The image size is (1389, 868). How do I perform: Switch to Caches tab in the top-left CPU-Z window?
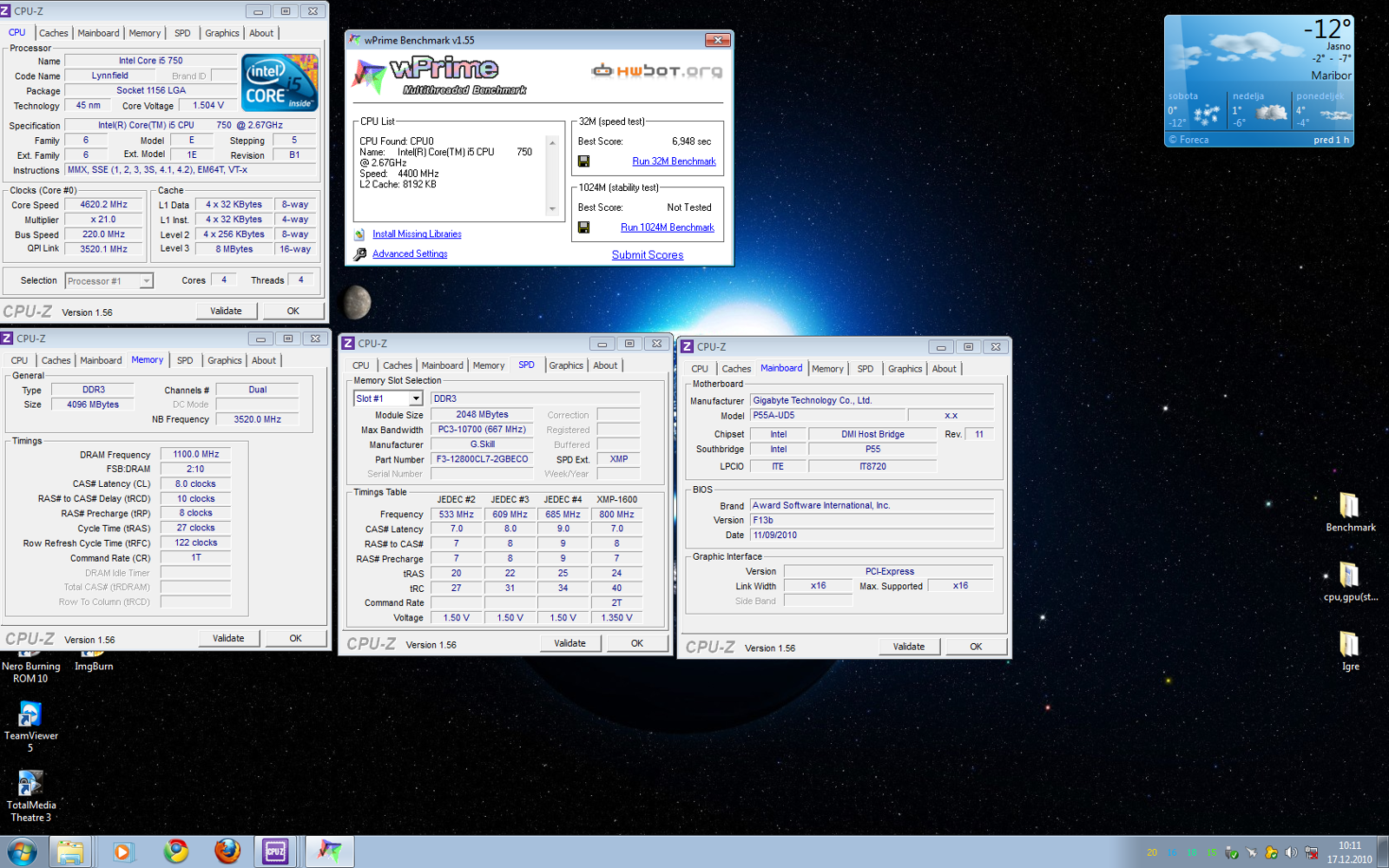53,33
